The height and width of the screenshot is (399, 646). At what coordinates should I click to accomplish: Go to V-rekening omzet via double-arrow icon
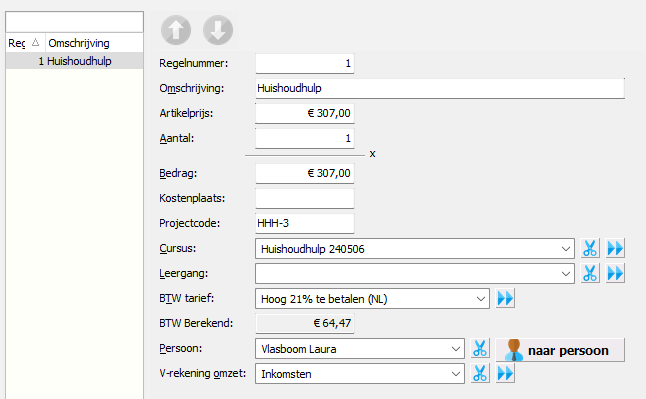click(x=505, y=373)
